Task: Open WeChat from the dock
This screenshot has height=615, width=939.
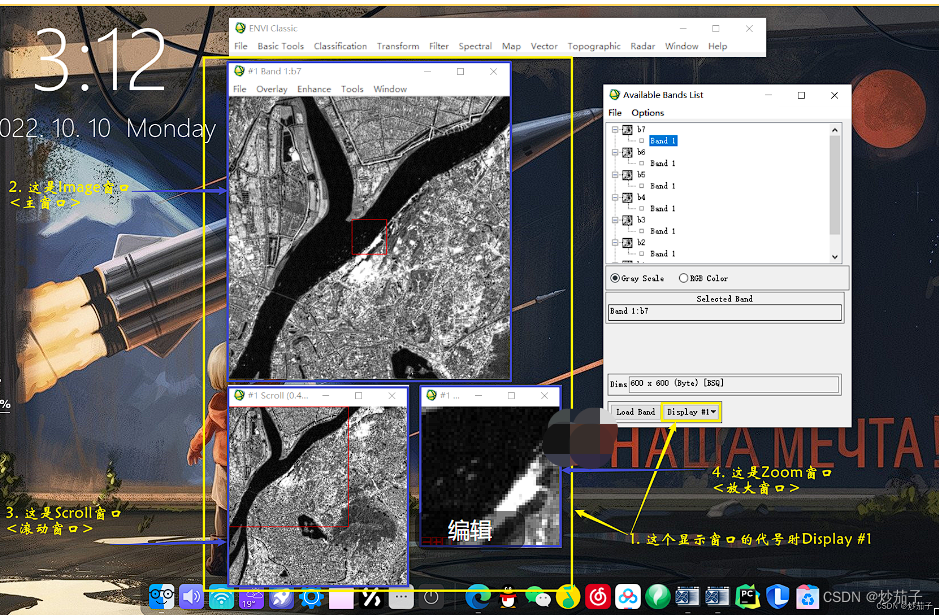Action: pyautogui.click(x=538, y=597)
